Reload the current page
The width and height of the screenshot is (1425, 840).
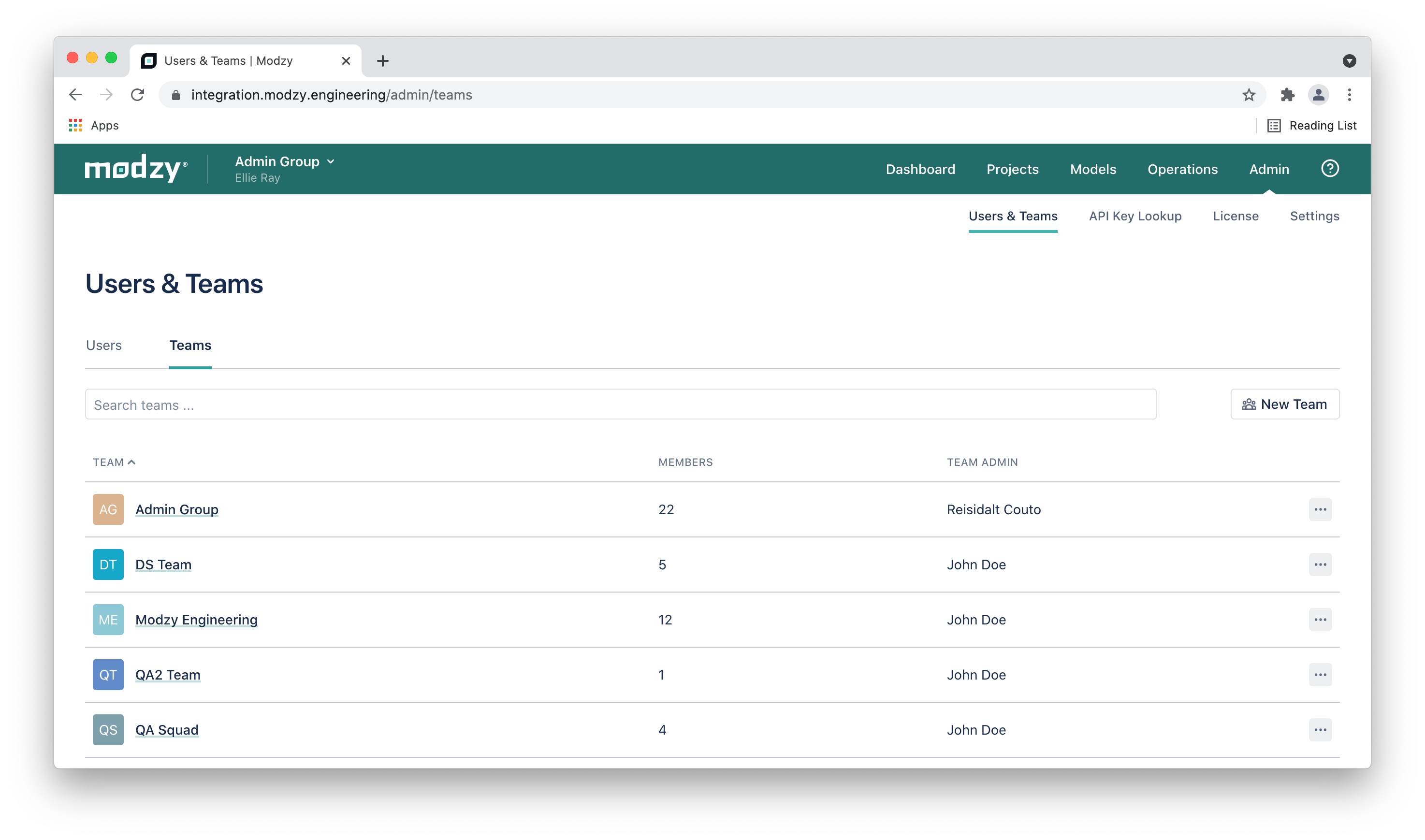pos(137,95)
